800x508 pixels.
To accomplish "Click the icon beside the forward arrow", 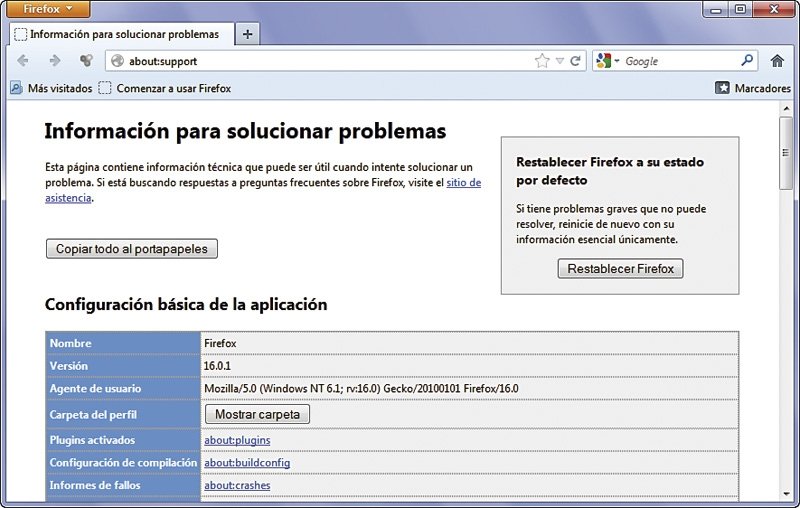I will click(86, 61).
